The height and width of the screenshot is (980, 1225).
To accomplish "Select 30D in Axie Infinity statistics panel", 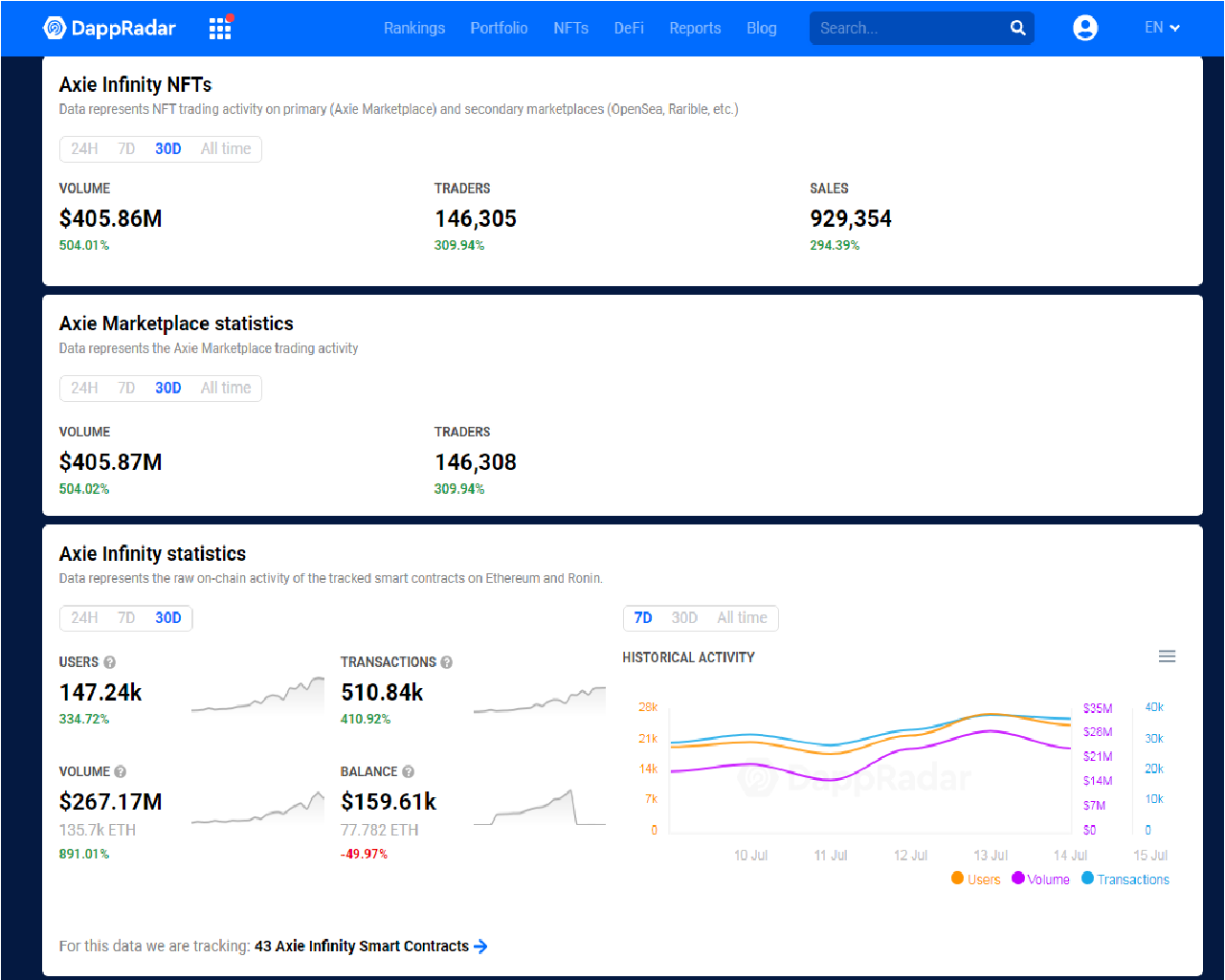I will [x=168, y=617].
